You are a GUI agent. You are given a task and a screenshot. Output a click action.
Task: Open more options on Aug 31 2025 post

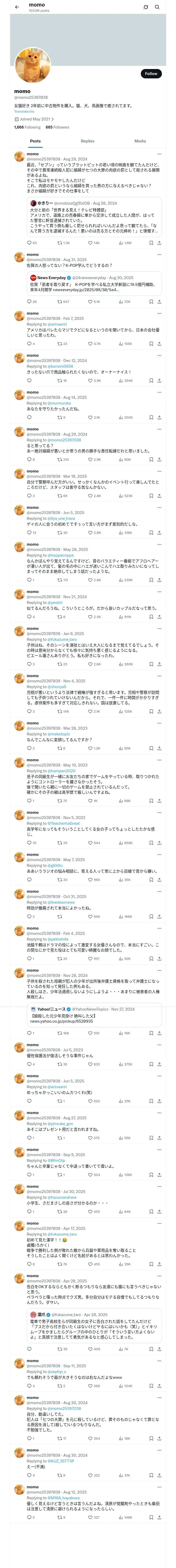pyautogui.click(x=159, y=255)
